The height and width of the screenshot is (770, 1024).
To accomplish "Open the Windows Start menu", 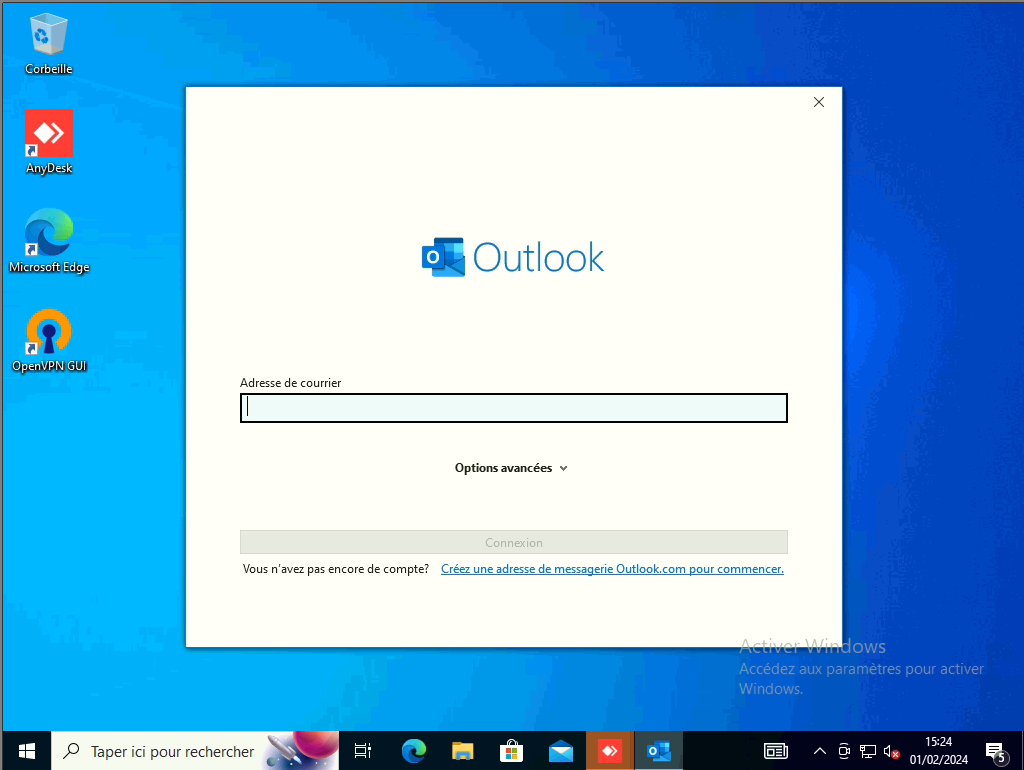I will coord(27,751).
